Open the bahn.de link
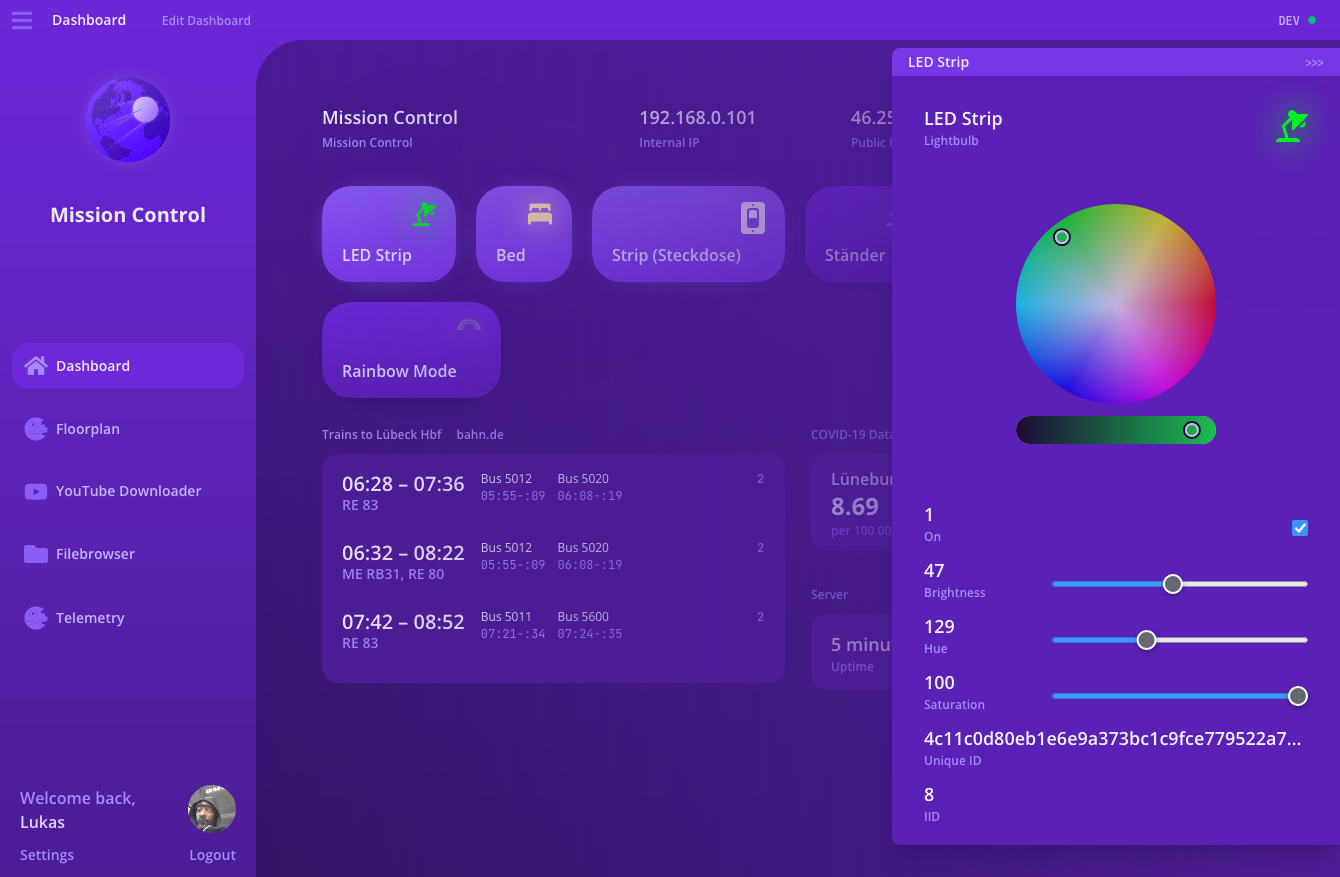Viewport: 1340px width, 877px height. [479, 434]
